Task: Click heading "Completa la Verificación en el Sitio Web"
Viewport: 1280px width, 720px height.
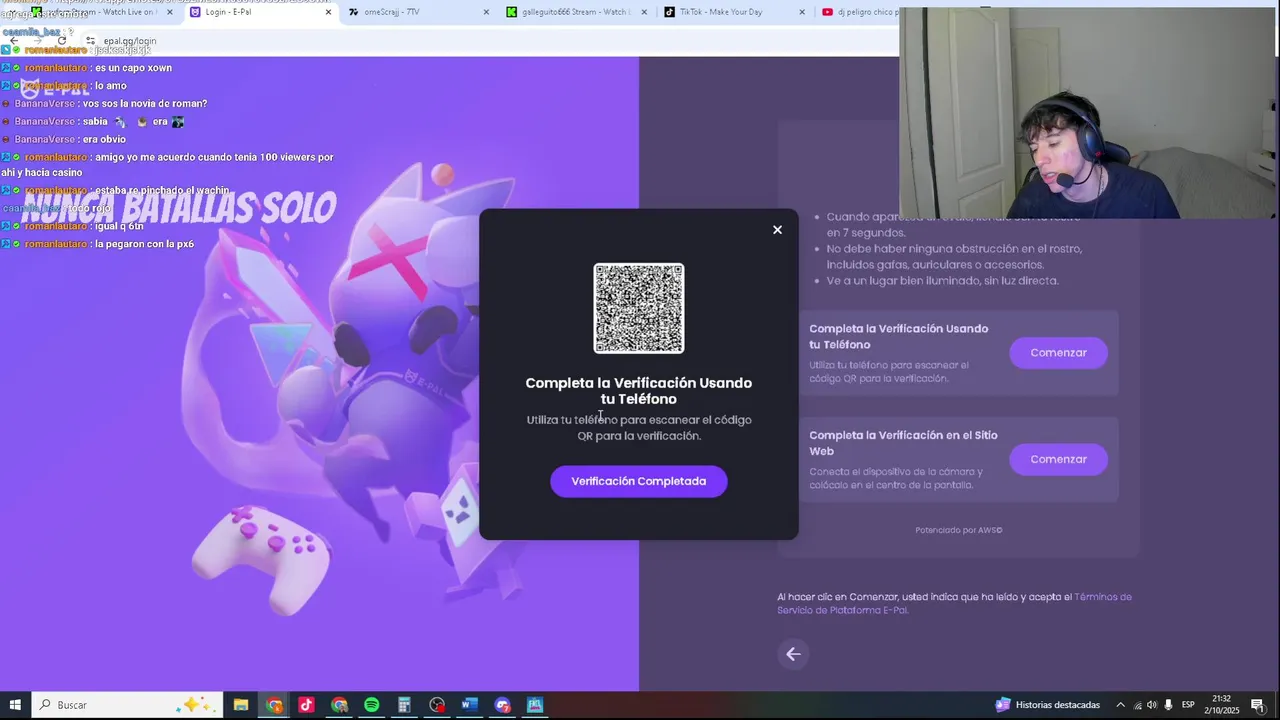Action: pos(903,443)
